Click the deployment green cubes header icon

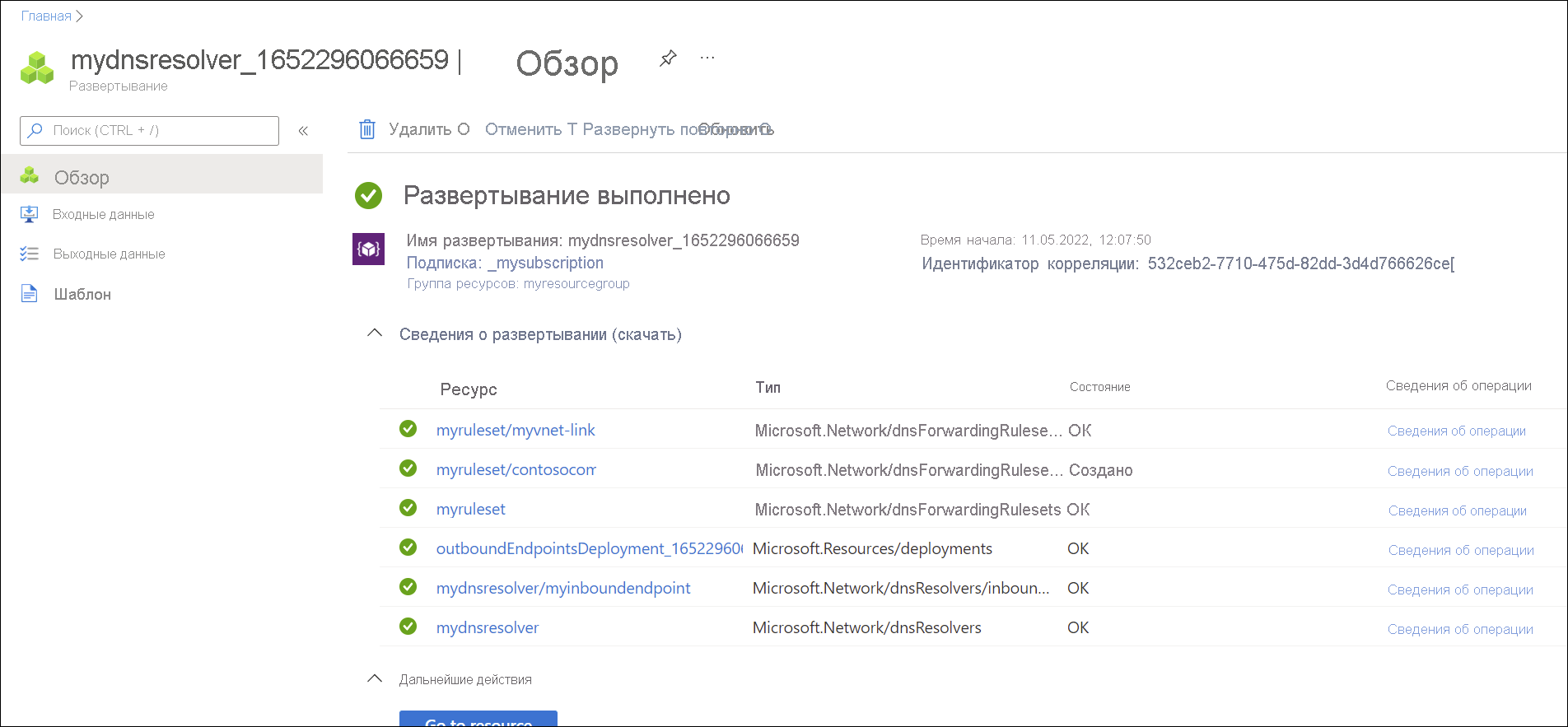(x=37, y=68)
